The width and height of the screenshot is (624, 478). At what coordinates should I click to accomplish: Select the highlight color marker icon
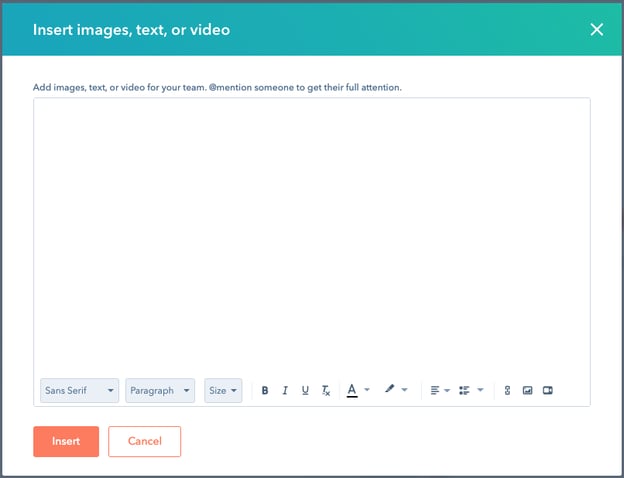pos(390,390)
